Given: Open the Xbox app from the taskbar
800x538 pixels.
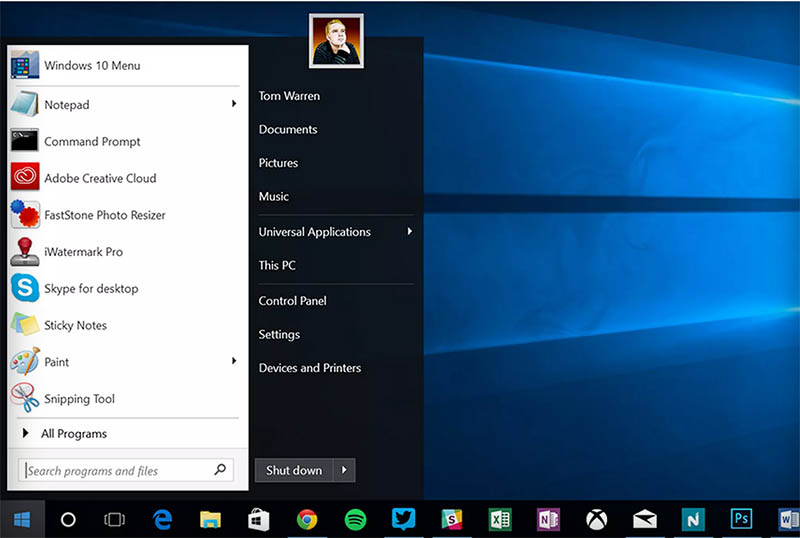Looking at the screenshot, I should coord(596,520).
